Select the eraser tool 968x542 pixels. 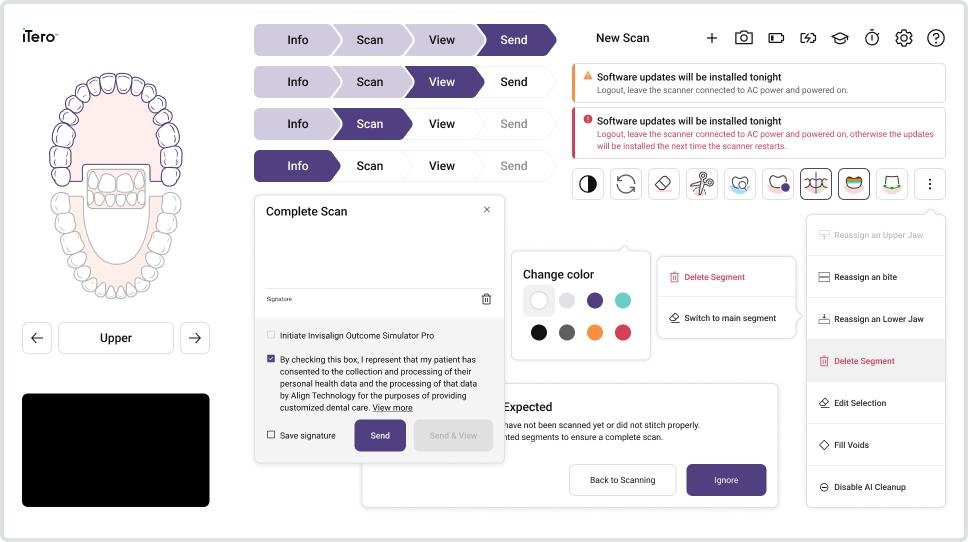(x=664, y=184)
